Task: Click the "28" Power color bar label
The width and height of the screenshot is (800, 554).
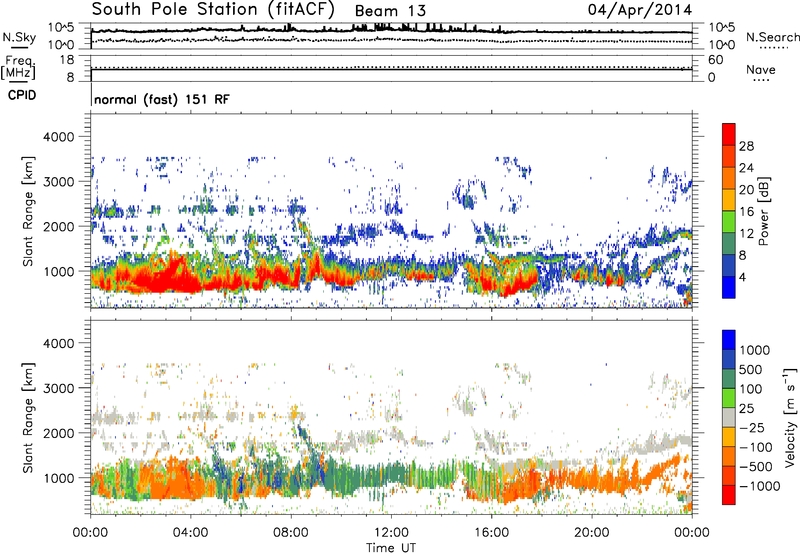Action: click(x=746, y=146)
